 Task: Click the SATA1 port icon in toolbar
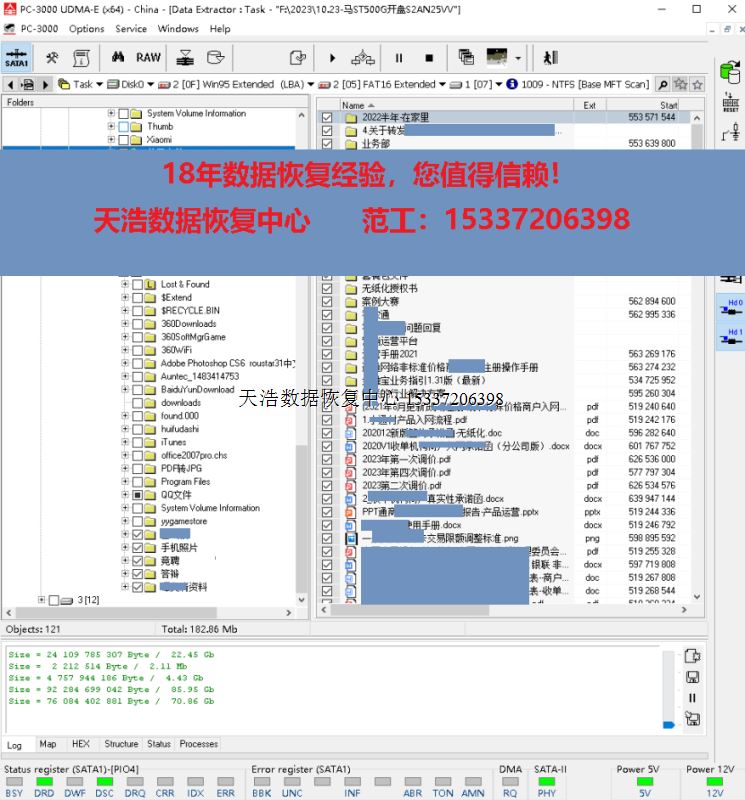click(x=17, y=58)
